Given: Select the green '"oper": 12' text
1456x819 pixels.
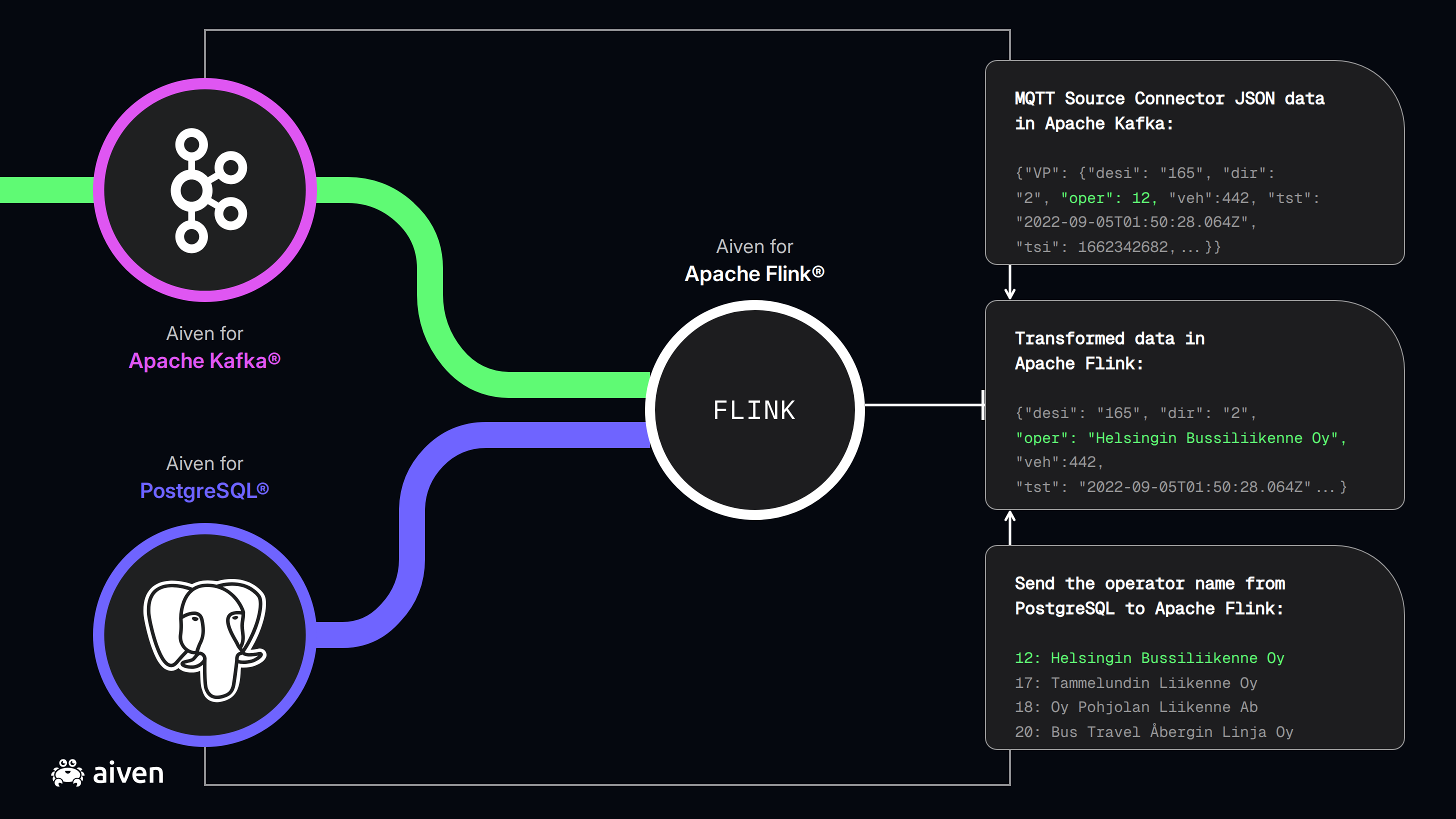Looking at the screenshot, I should (1109, 198).
